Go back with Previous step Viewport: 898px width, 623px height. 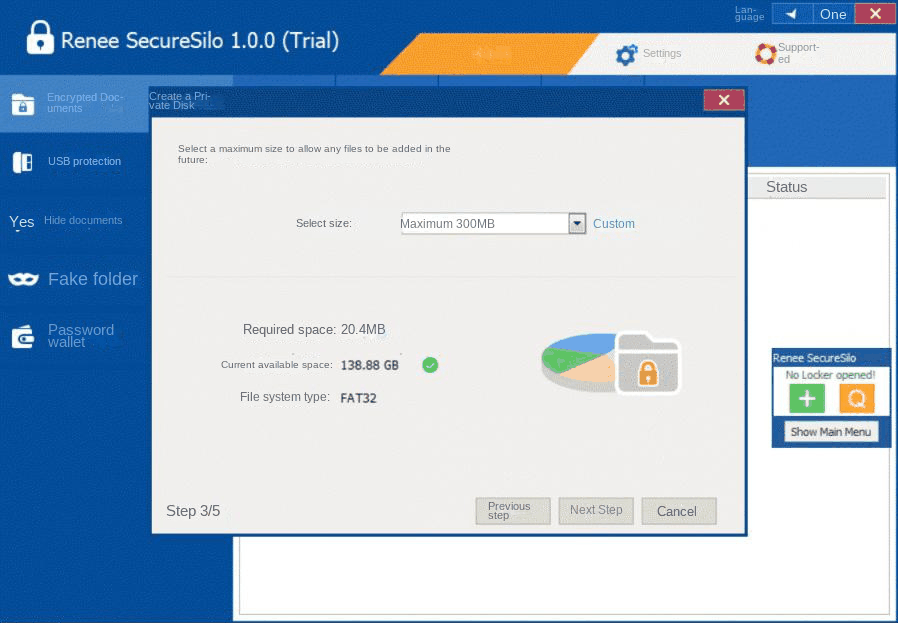click(x=512, y=511)
